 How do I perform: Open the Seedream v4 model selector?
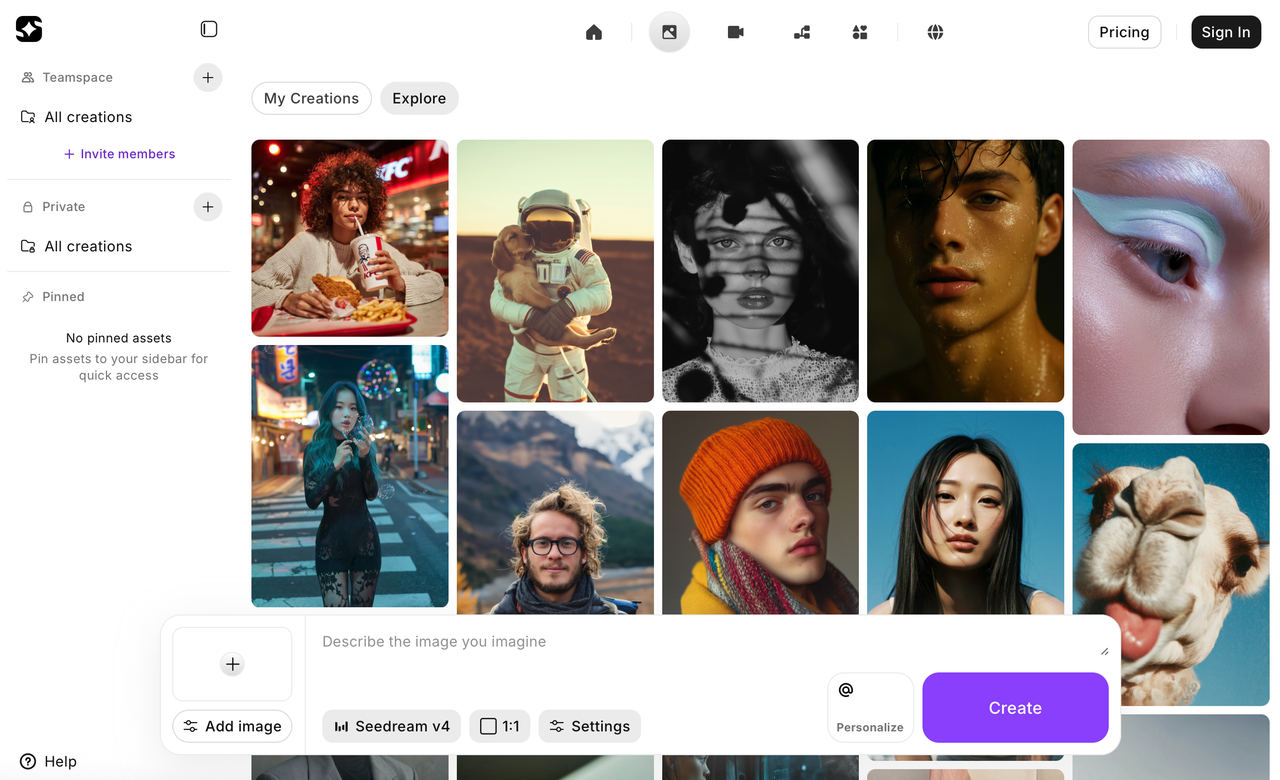tap(391, 726)
